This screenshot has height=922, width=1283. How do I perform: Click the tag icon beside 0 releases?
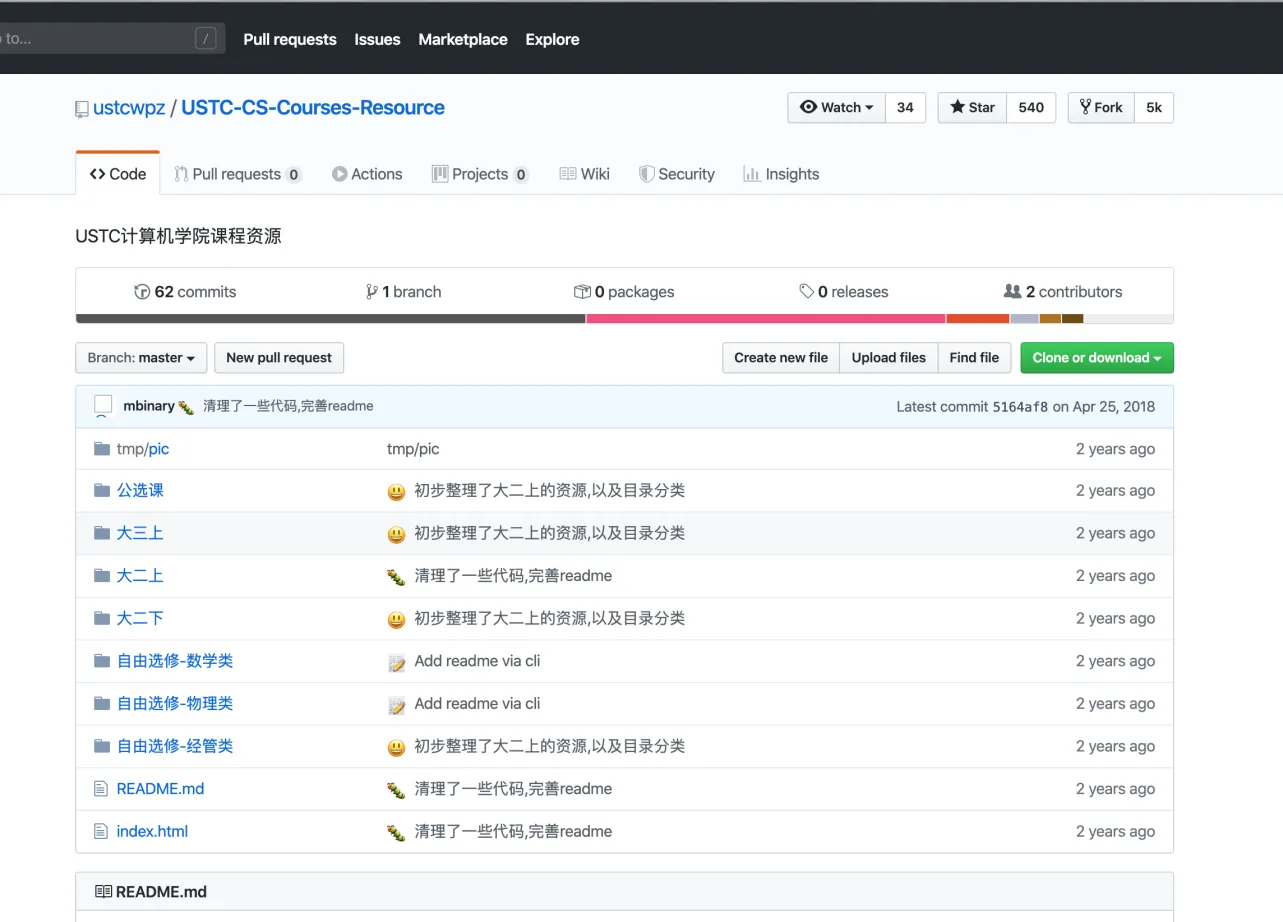(x=806, y=292)
